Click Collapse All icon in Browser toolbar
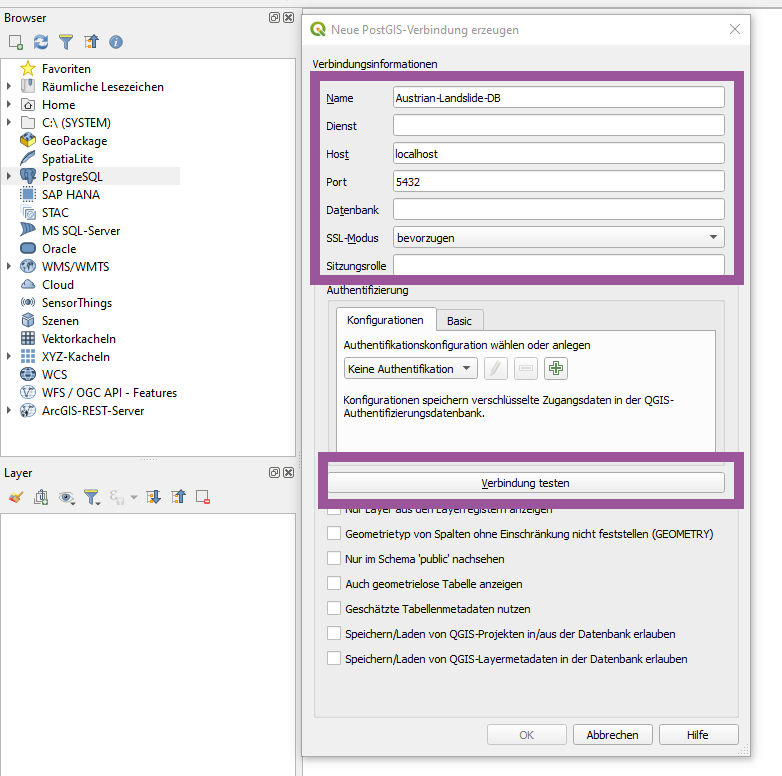The width and height of the screenshot is (782, 776). pos(91,42)
